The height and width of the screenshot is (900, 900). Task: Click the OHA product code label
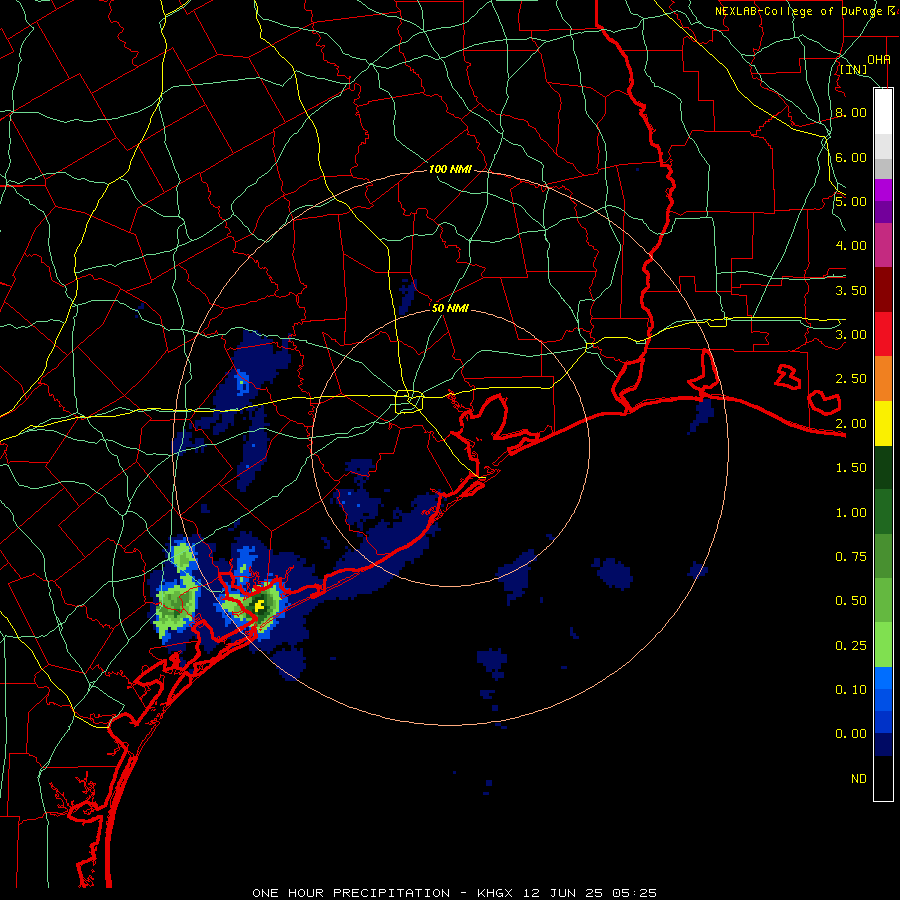pyautogui.click(x=879, y=59)
